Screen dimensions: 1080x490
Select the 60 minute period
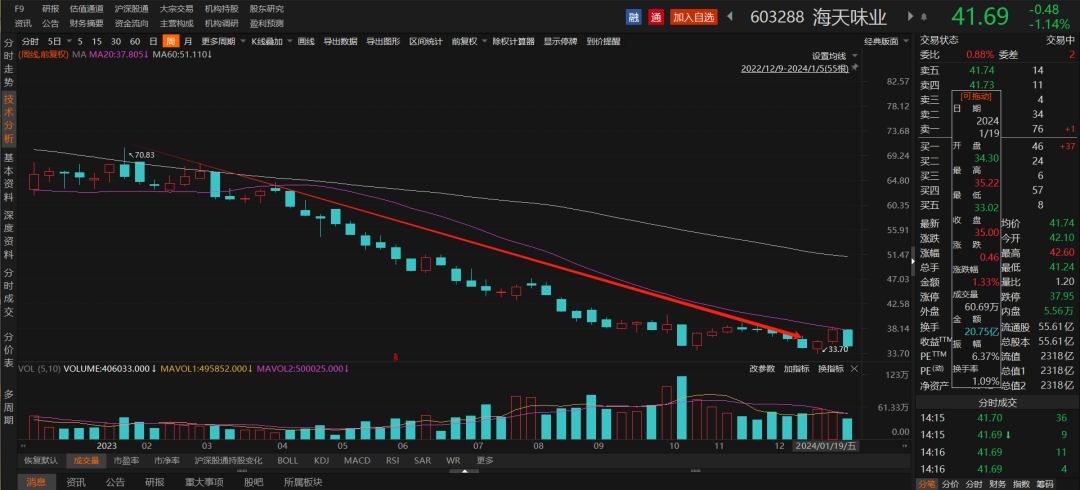point(135,41)
